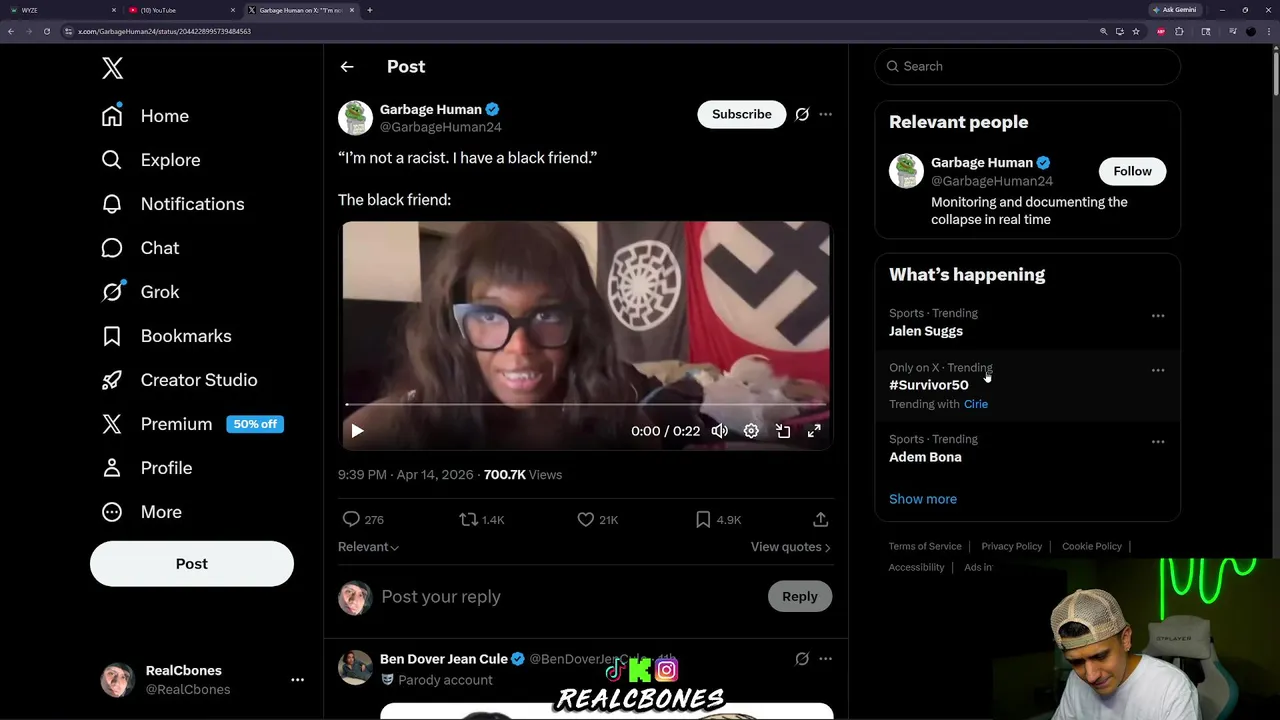Click the X logo in sidebar
Image resolution: width=1280 pixels, height=720 pixels.
click(x=113, y=68)
